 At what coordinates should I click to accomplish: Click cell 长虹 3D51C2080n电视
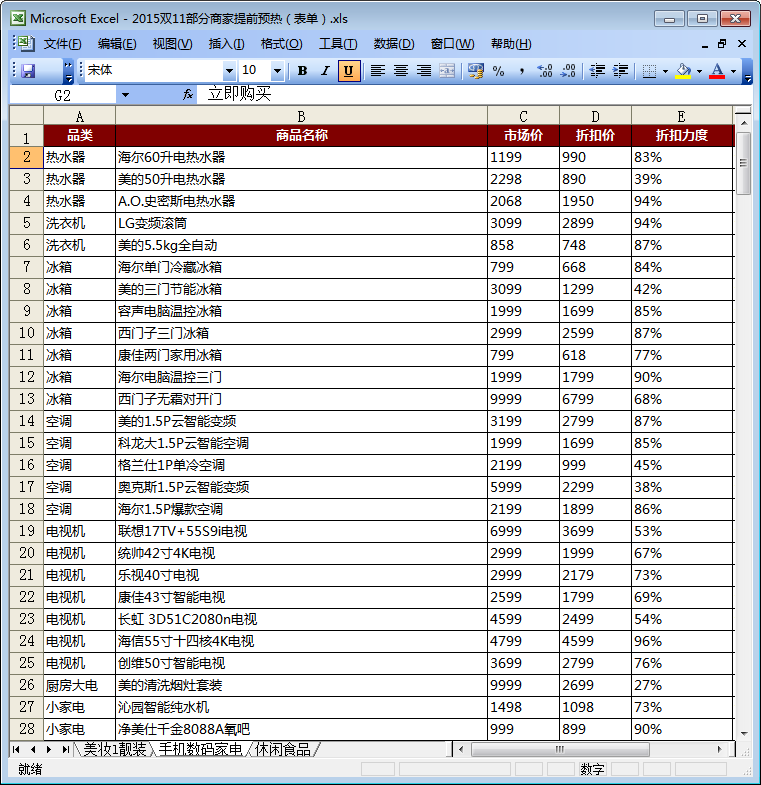point(301,619)
